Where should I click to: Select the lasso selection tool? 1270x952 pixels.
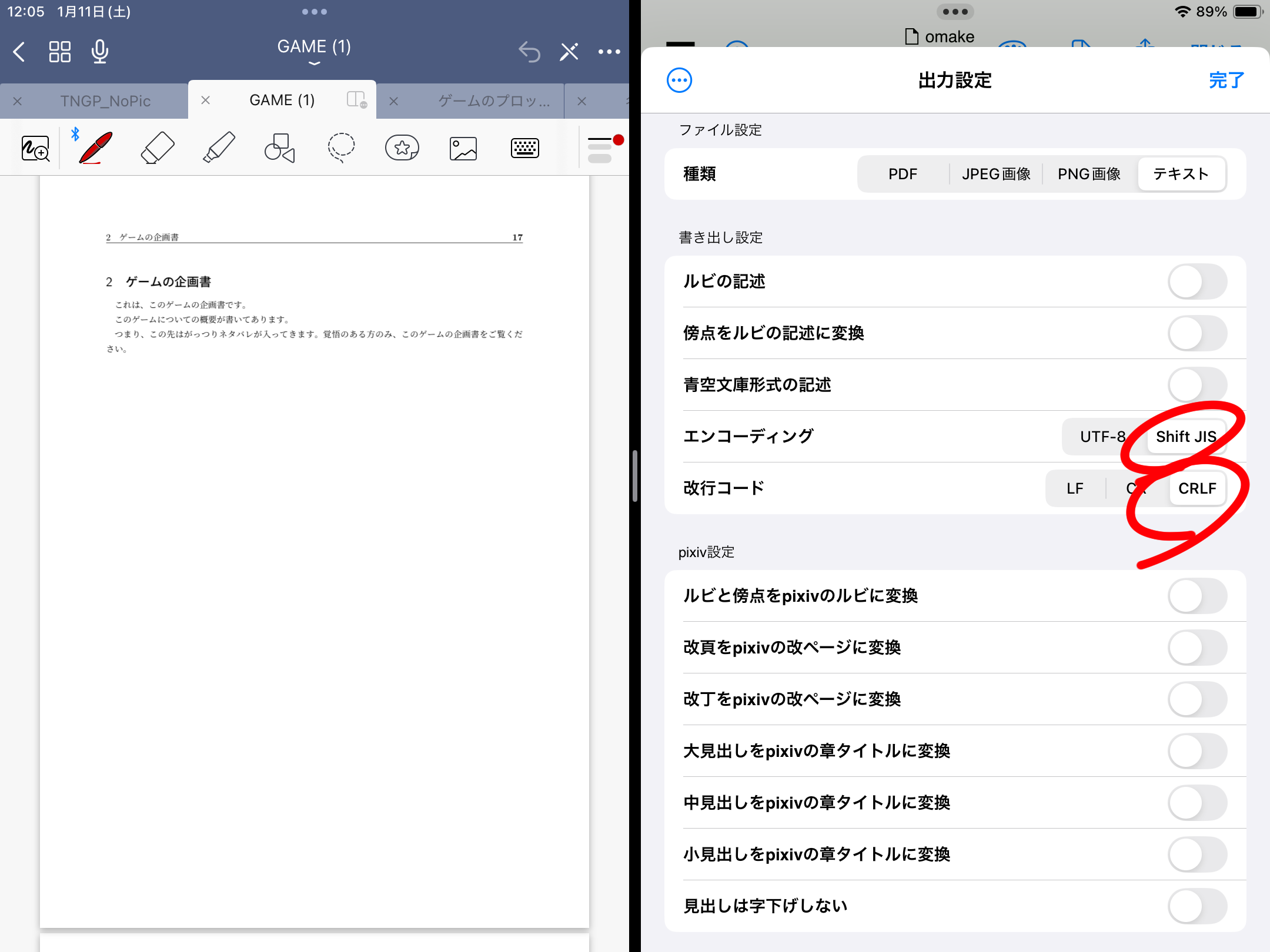coord(341,148)
